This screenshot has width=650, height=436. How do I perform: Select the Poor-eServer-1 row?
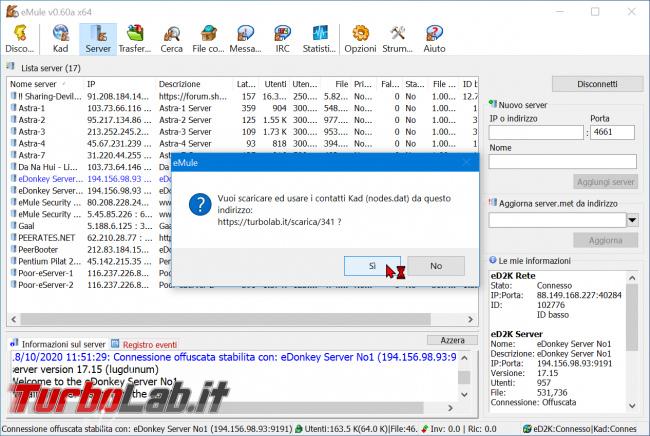point(90,273)
